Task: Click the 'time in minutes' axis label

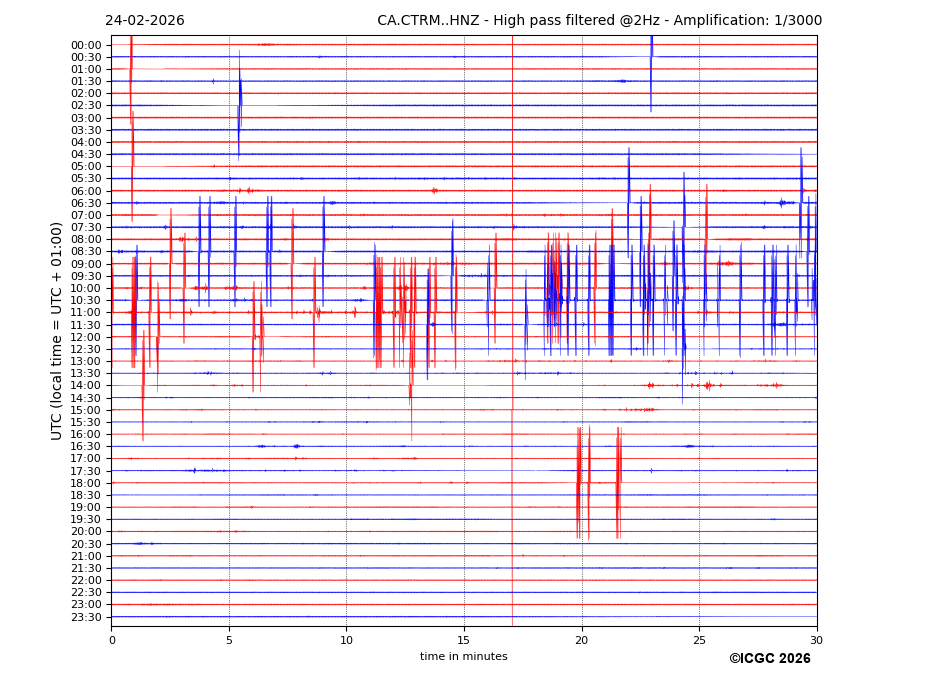Action: [x=463, y=657]
